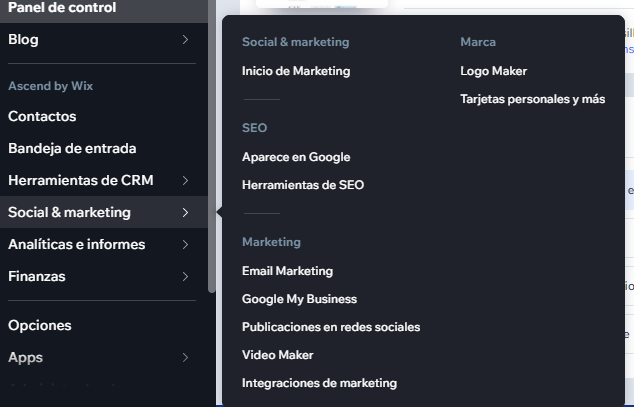Expand the Finanzas submenu chevron
634x407 pixels.
pyautogui.click(x=186, y=276)
